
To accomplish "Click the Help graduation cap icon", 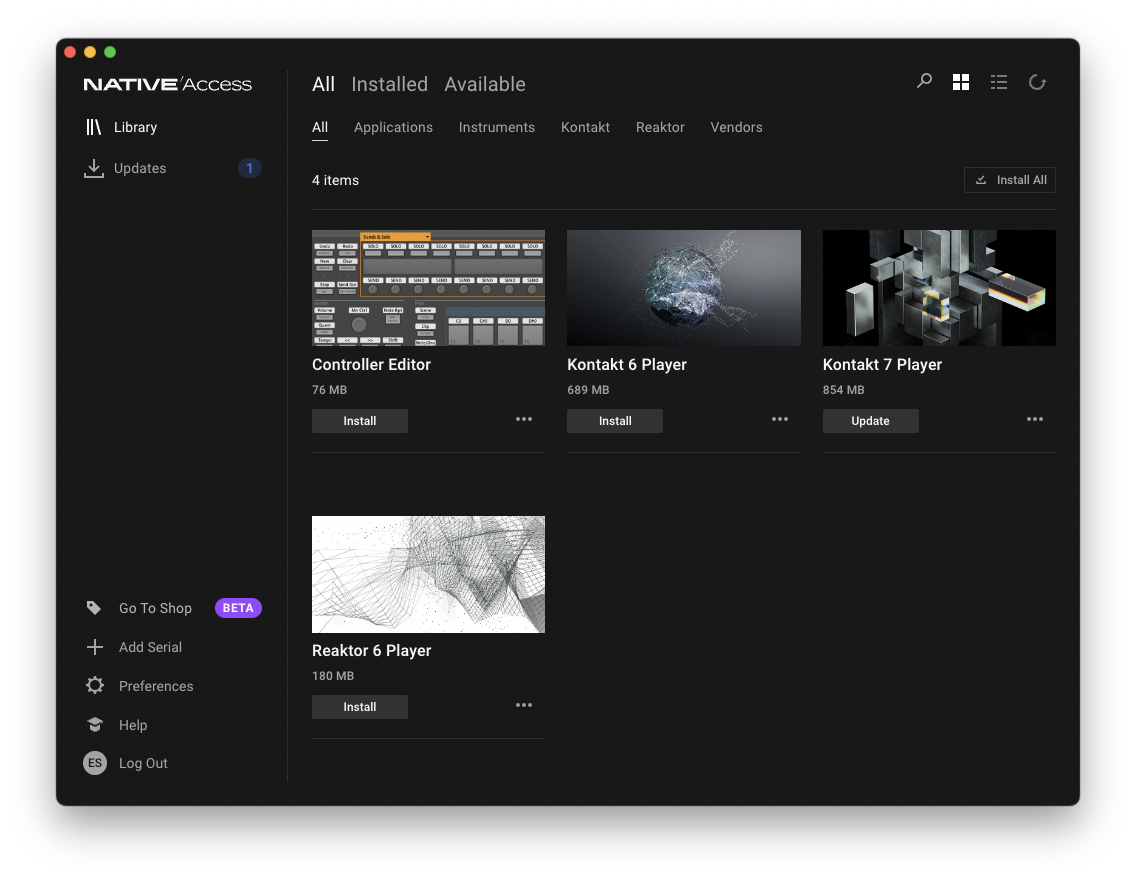I will point(95,724).
